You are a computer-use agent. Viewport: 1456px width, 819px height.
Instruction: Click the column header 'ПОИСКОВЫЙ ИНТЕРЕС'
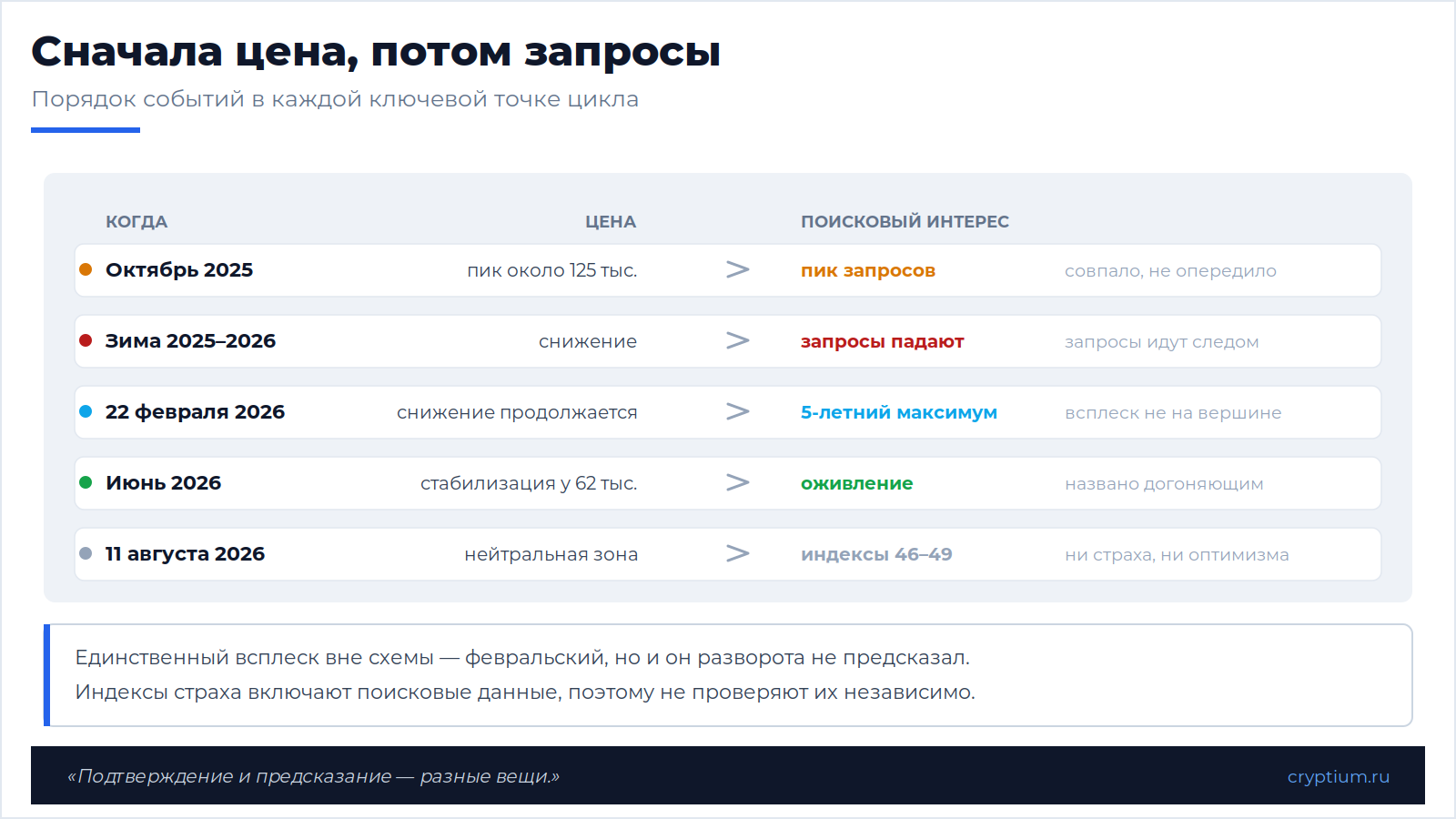tap(905, 222)
